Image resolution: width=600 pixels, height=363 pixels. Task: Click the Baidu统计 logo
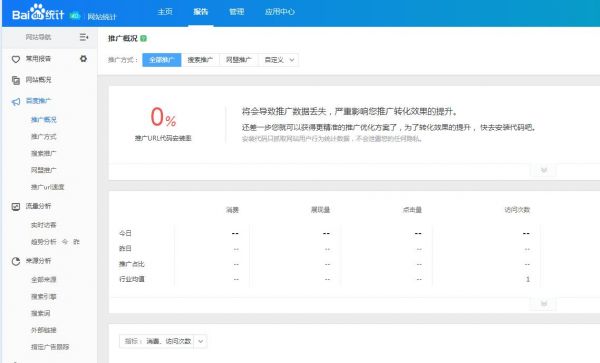pyautogui.click(x=38, y=13)
